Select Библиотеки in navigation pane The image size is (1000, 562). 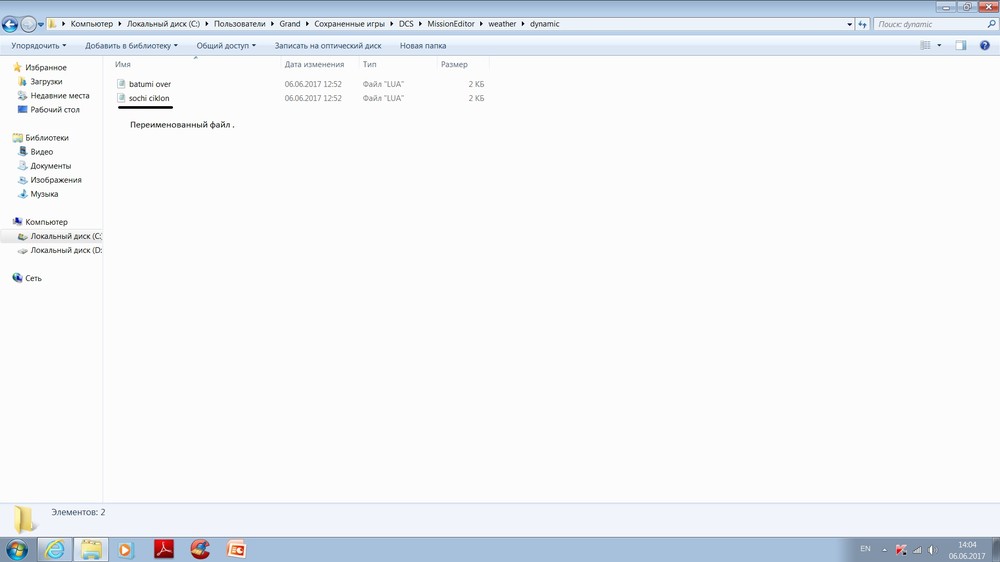click(x=47, y=138)
